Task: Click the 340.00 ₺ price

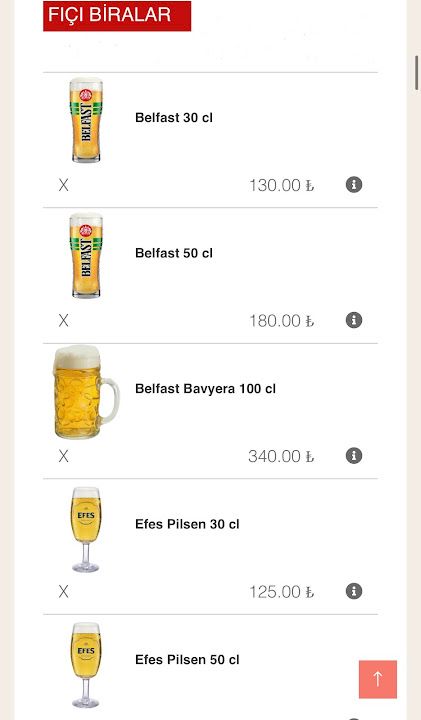Action: point(281,456)
